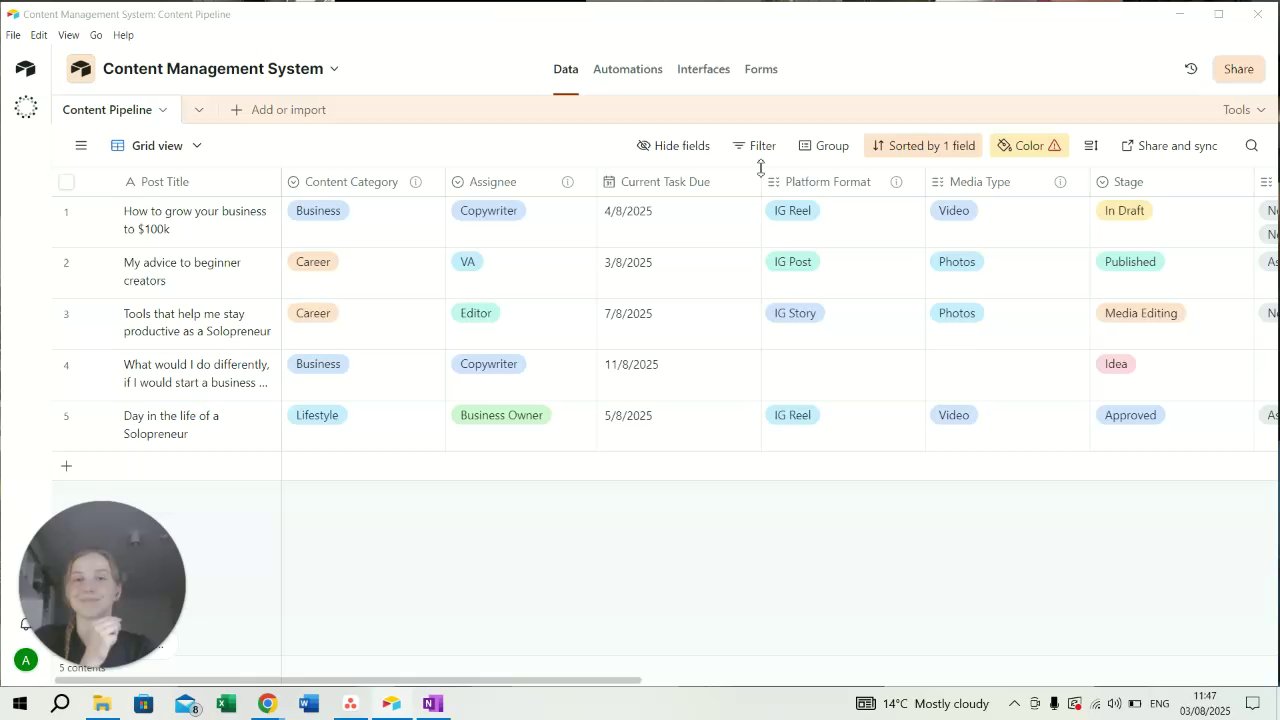
Task: Select the Business Owner assignee tag
Action: coord(501,415)
